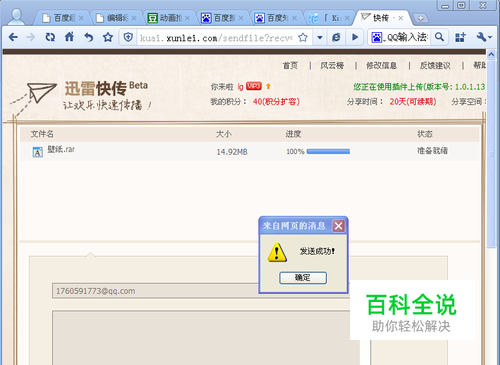Click the large message text area
Image resolution: width=500 pixels, height=365 pixels.
[206, 337]
